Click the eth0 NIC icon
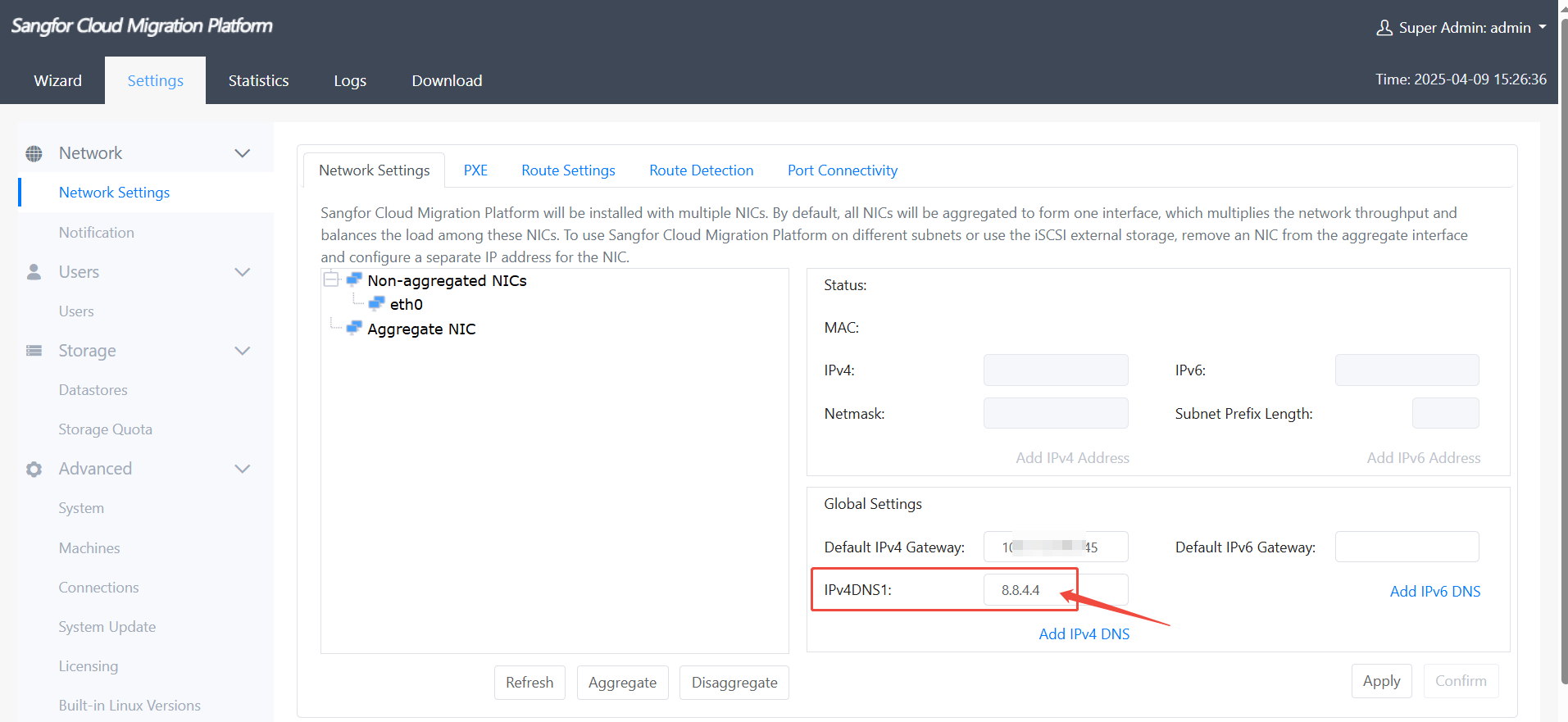 point(376,303)
